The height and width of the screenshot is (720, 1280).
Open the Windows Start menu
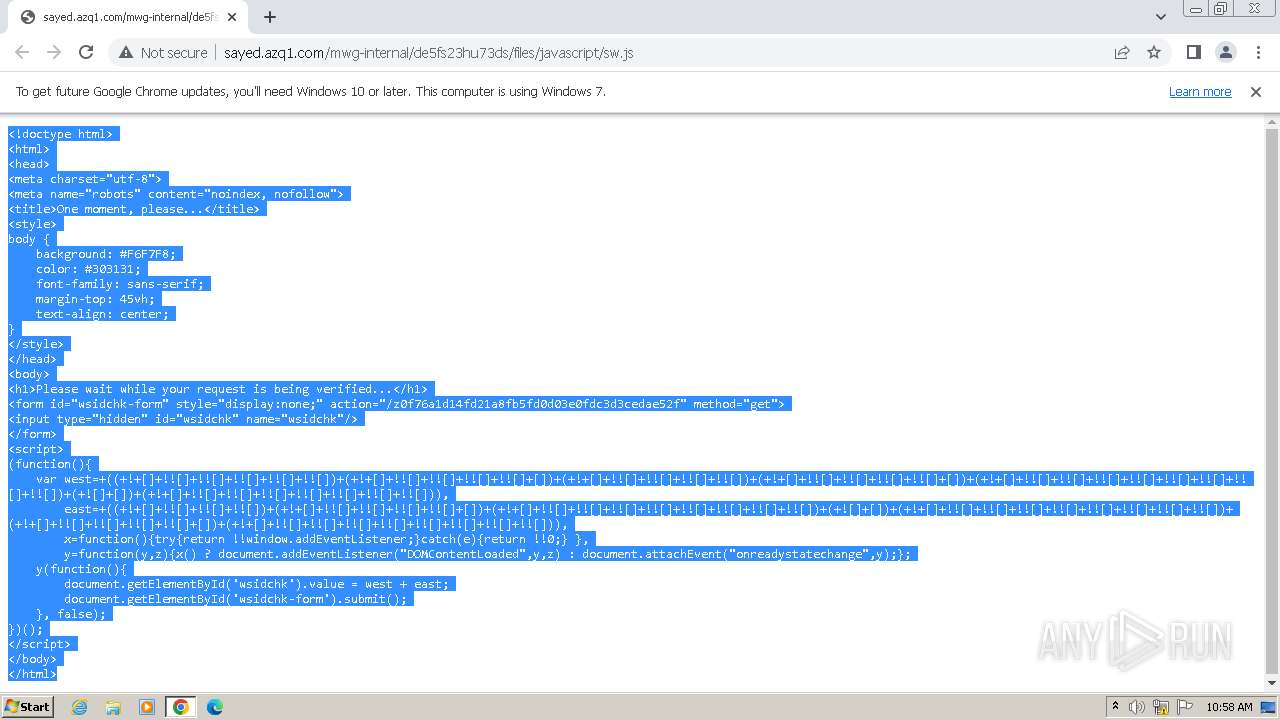click(x=27, y=706)
